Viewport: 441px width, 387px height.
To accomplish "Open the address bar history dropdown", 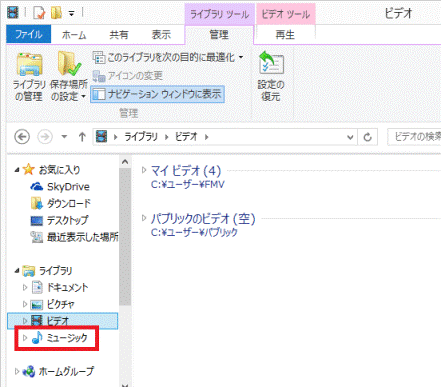I will (350, 137).
